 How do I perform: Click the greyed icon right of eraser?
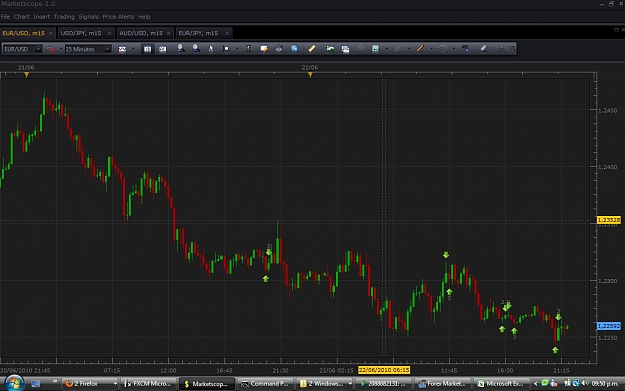[501, 49]
